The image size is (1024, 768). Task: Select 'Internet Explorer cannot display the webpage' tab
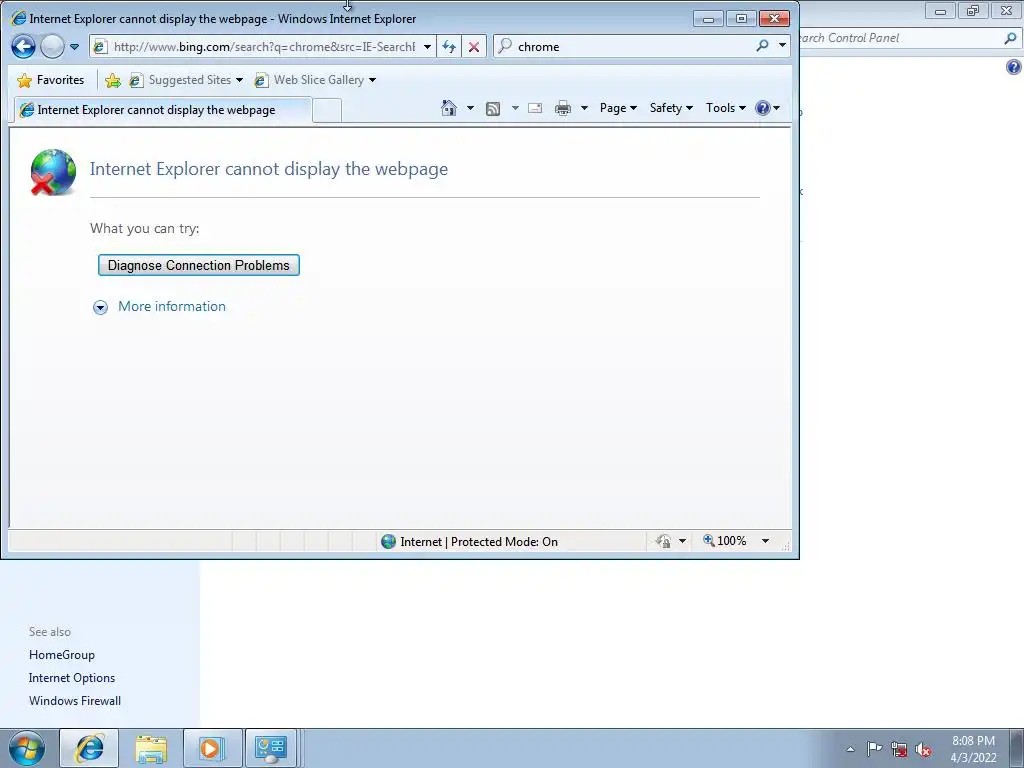[x=162, y=110]
